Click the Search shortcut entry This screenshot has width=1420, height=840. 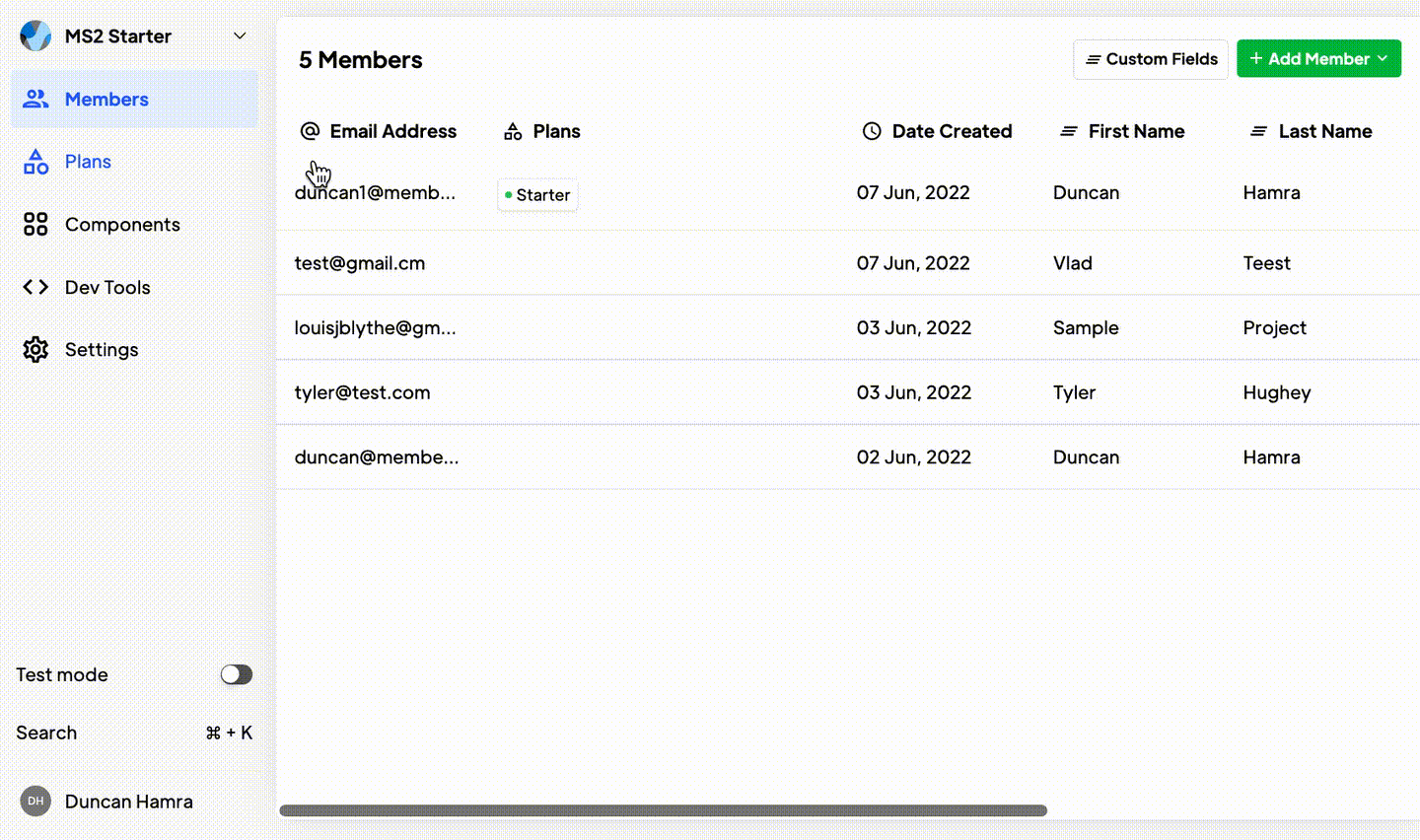pyautogui.click(x=46, y=732)
